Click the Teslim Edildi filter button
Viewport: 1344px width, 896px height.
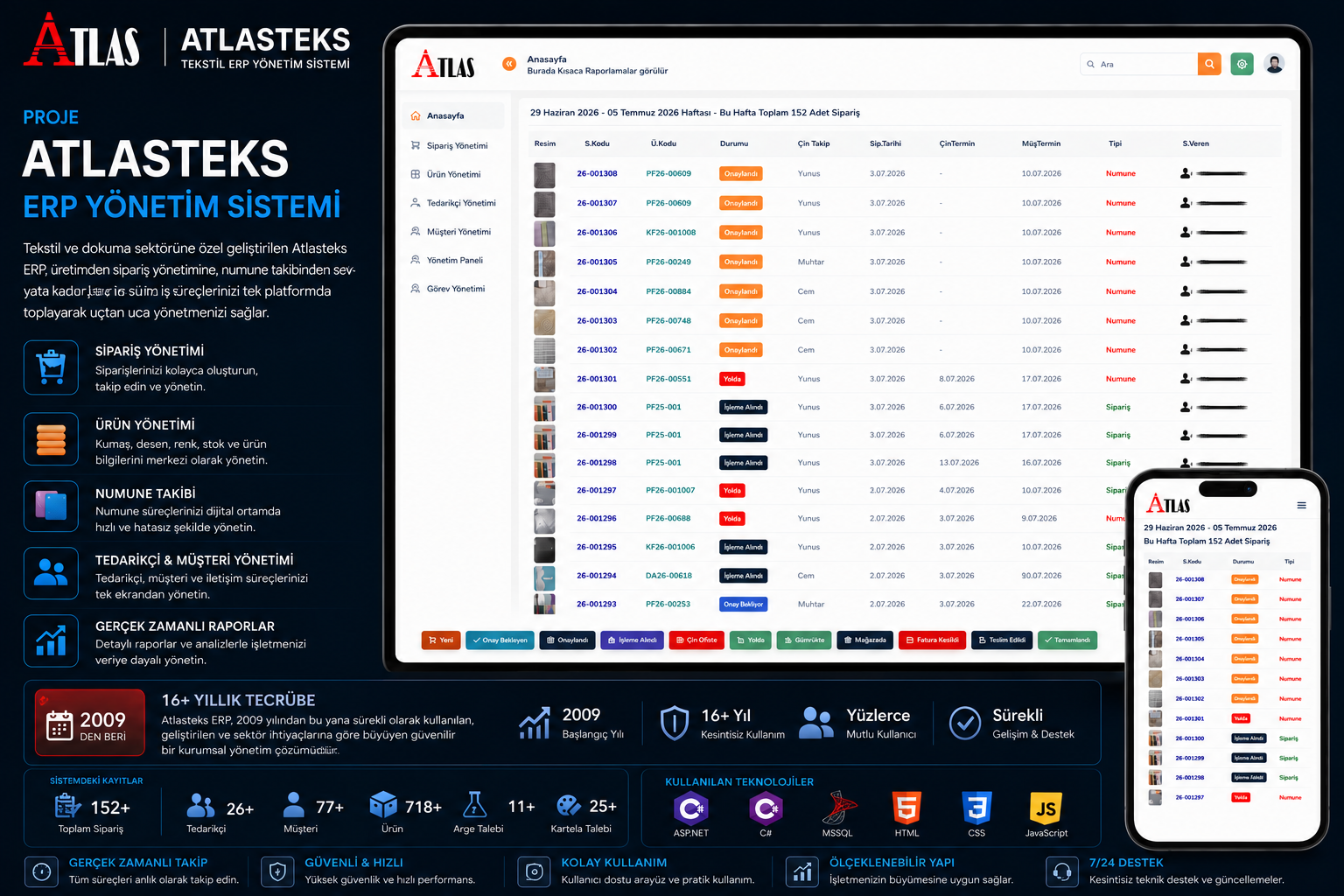click(1002, 640)
